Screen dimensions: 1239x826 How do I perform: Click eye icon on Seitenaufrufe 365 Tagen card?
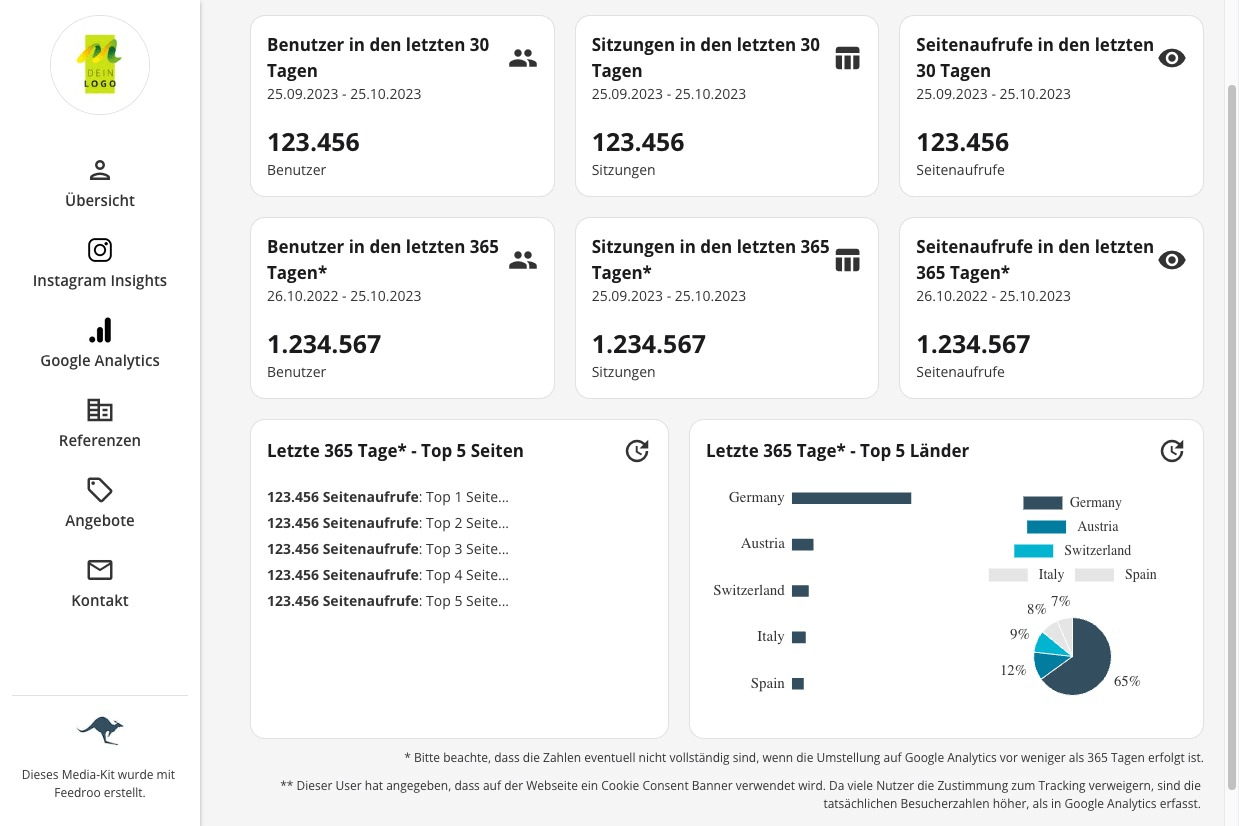1171,260
